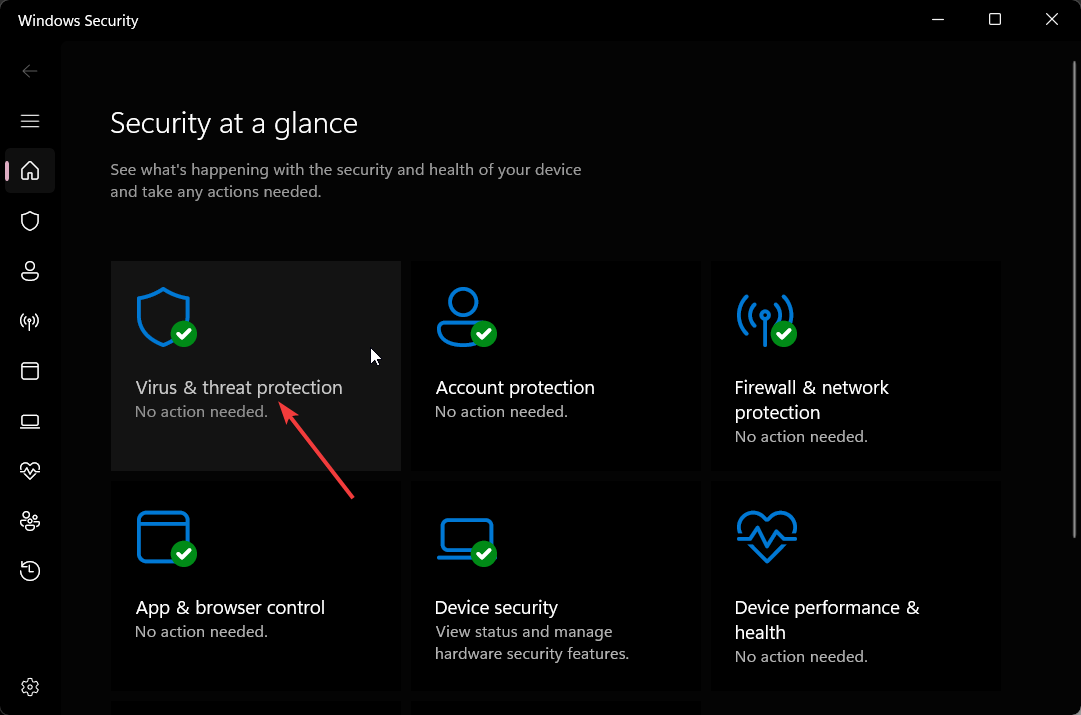Click the antenna icon on Firewall card

pyautogui.click(x=765, y=319)
